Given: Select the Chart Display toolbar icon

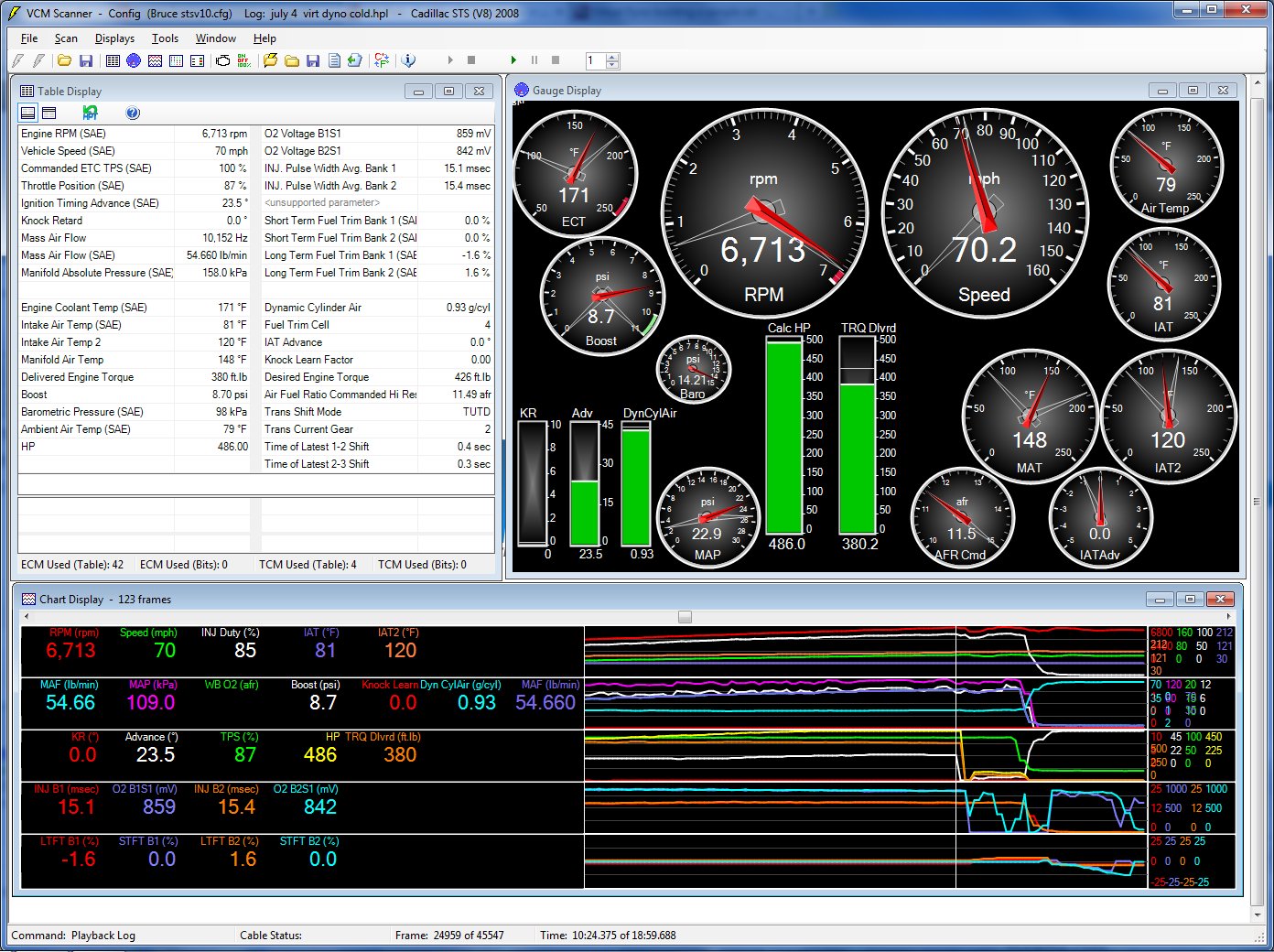Looking at the screenshot, I should point(154,60).
